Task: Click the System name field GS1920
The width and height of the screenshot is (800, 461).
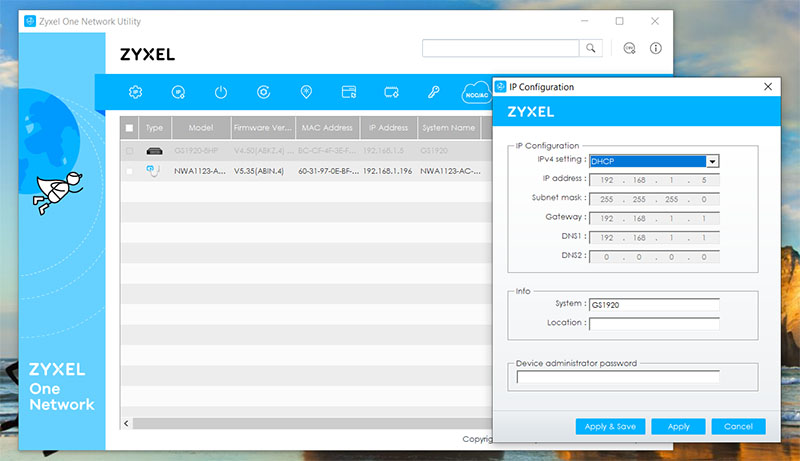Action: [654, 304]
